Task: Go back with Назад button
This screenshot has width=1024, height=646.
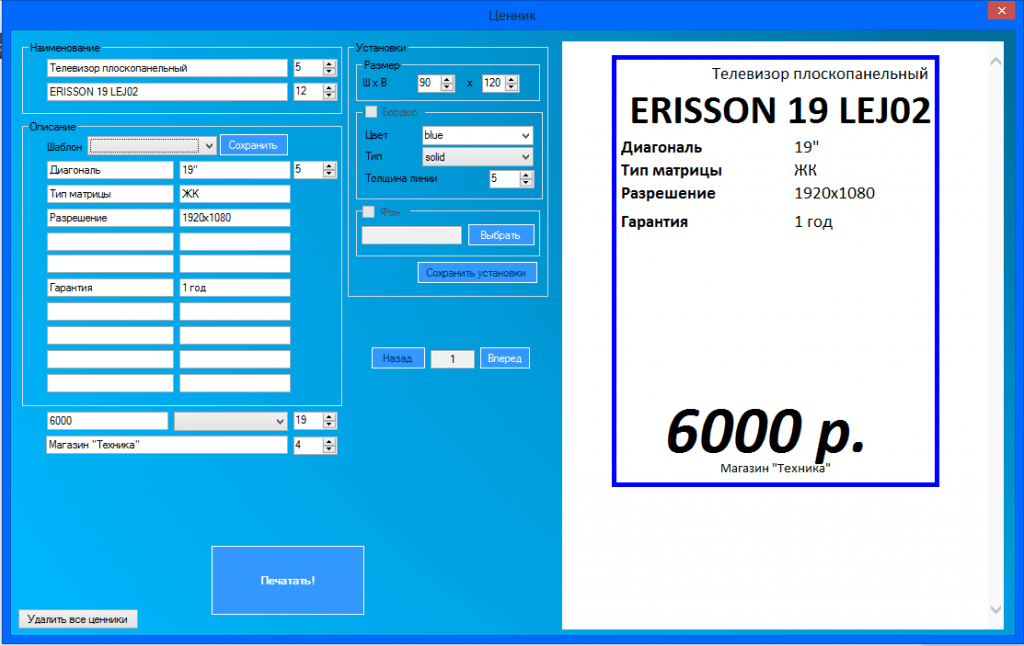Action: point(398,358)
